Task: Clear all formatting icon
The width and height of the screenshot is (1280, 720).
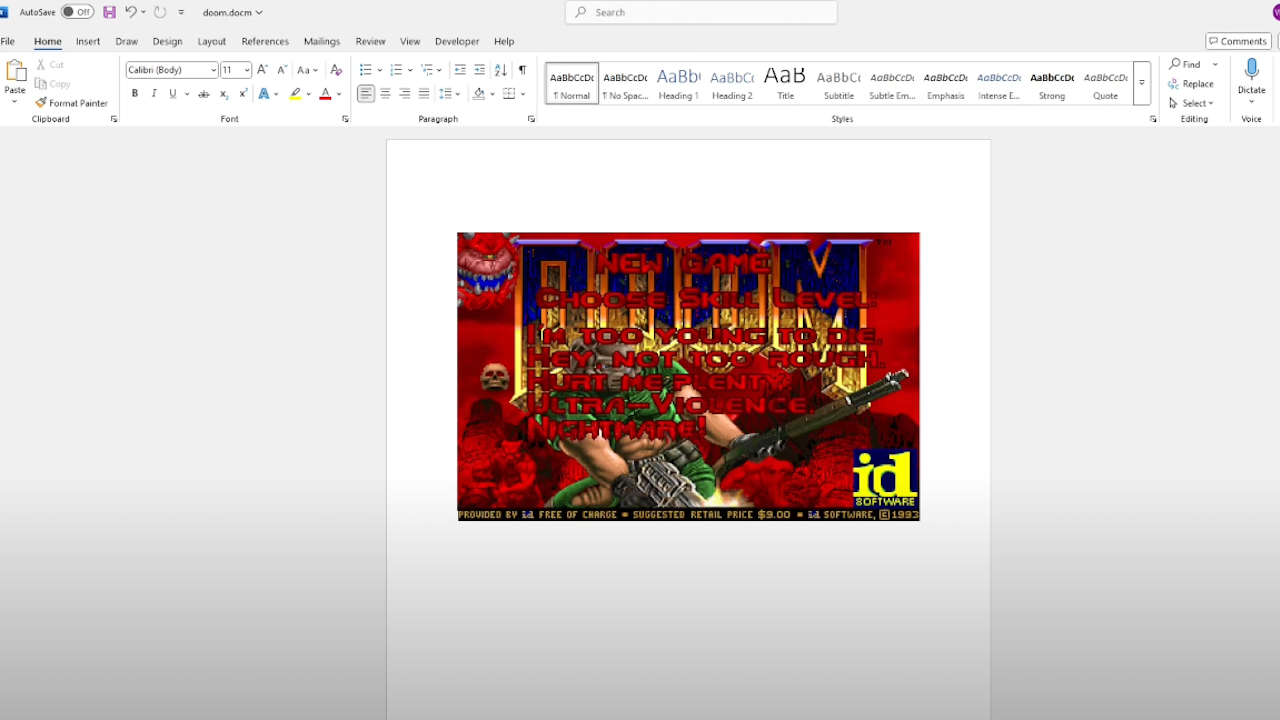Action: (x=336, y=70)
